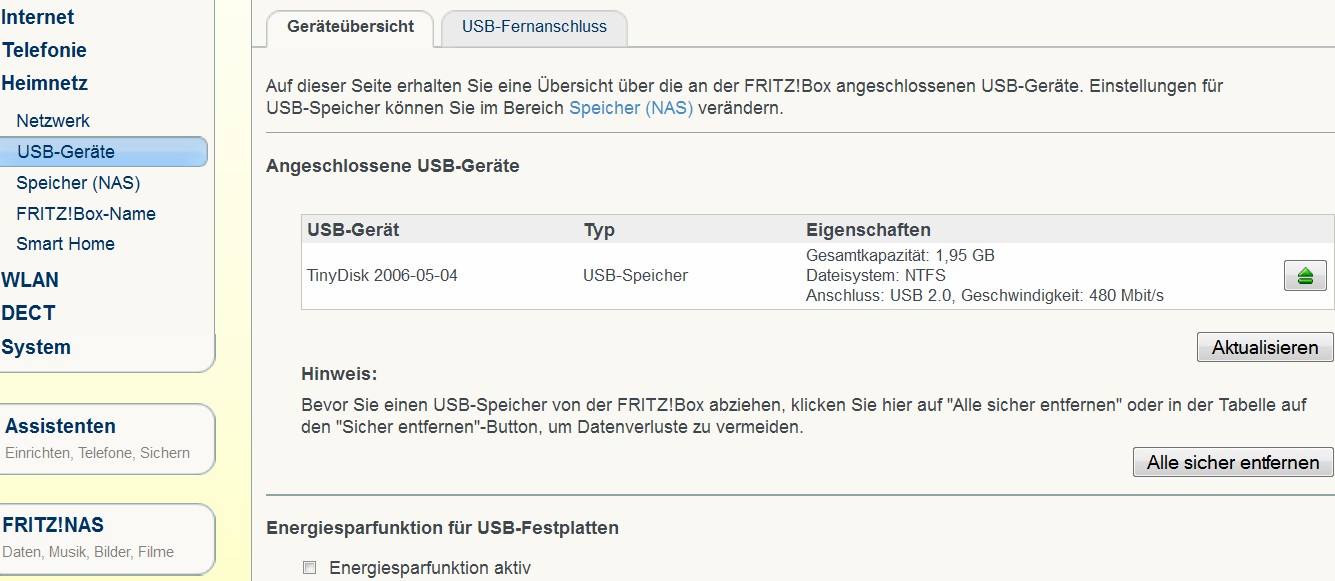Select the Geräteübersicht tab
The width and height of the screenshot is (1335, 581).
350,27
